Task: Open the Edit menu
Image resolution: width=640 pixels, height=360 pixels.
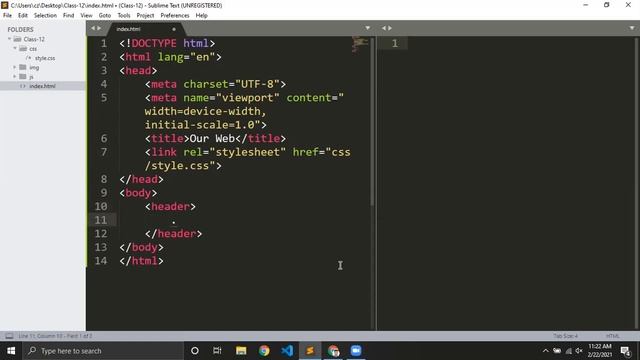Action: pos(23,16)
